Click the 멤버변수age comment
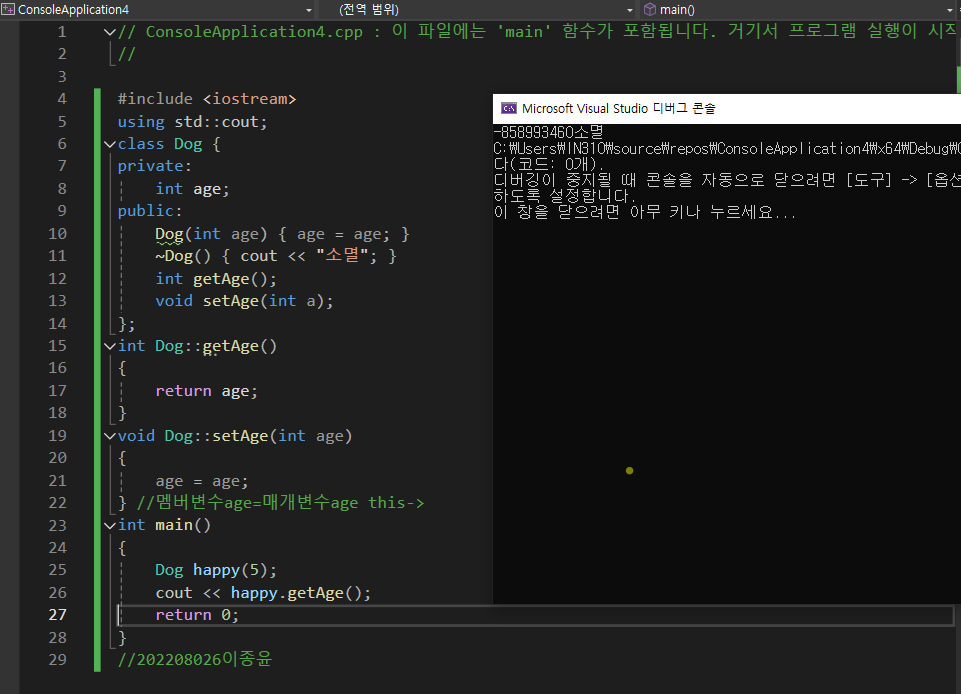 tap(280, 503)
